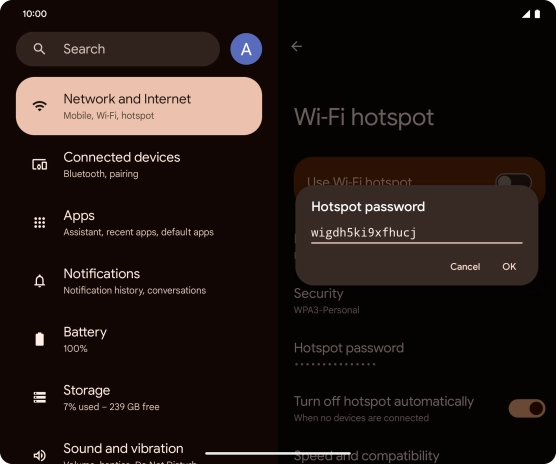Toggle the Use Wi-Fi hotspot switch
The width and height of the screenshot is (556, 464).
coord(513,181)
